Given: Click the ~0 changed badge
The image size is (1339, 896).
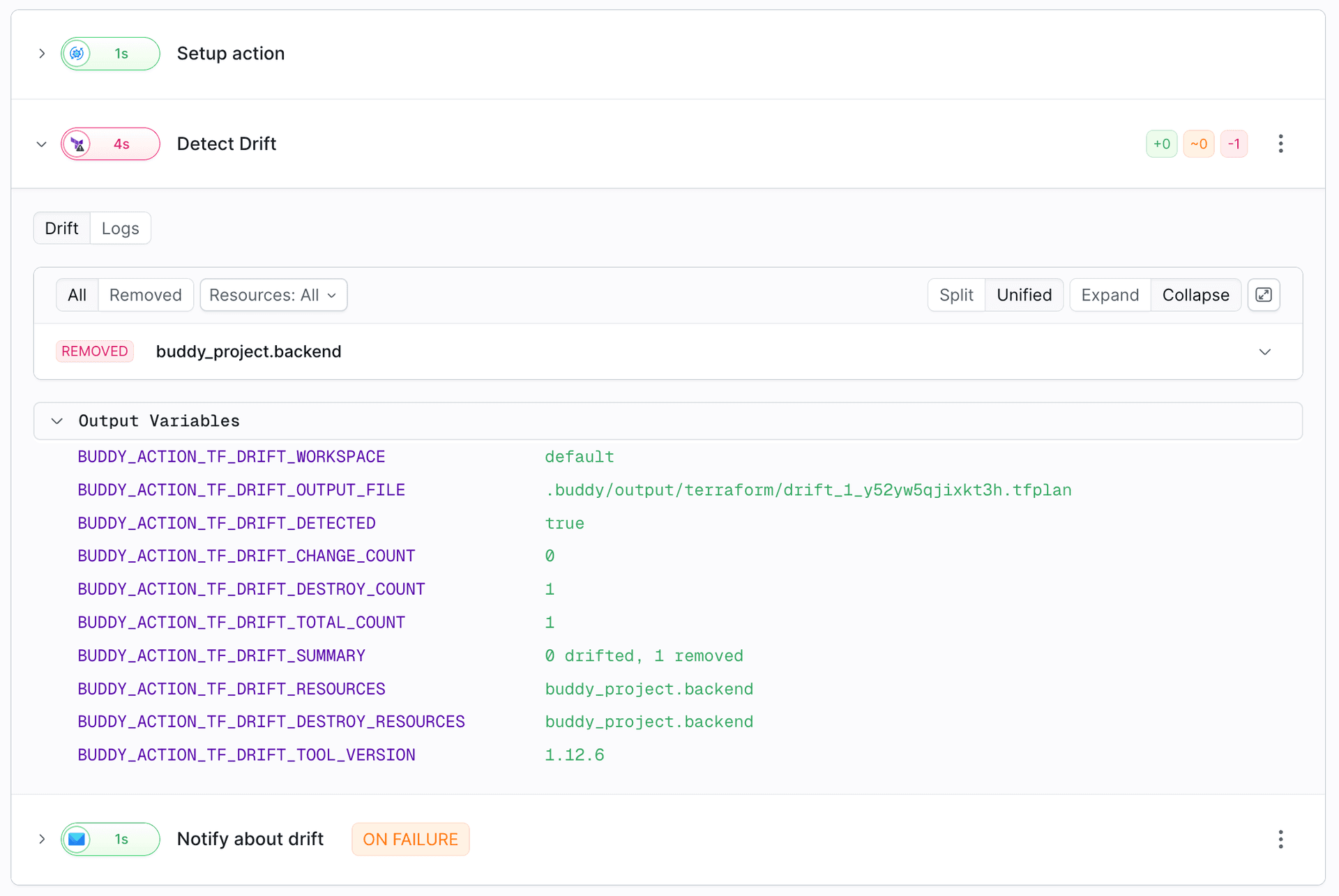Looking at the screenshot, I should [x=1199, y=144].
